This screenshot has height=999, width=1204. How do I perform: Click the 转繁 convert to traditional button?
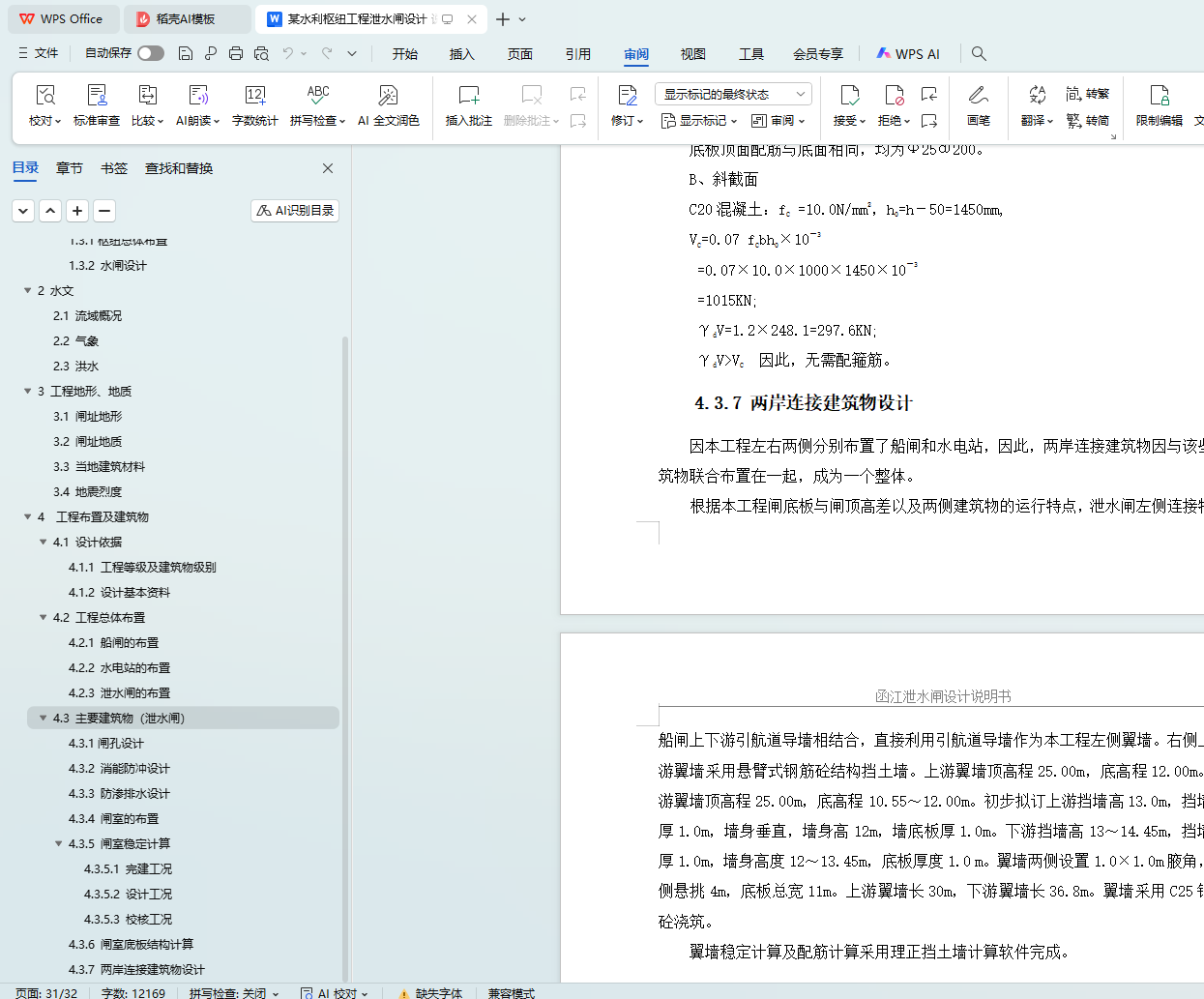1088,94
